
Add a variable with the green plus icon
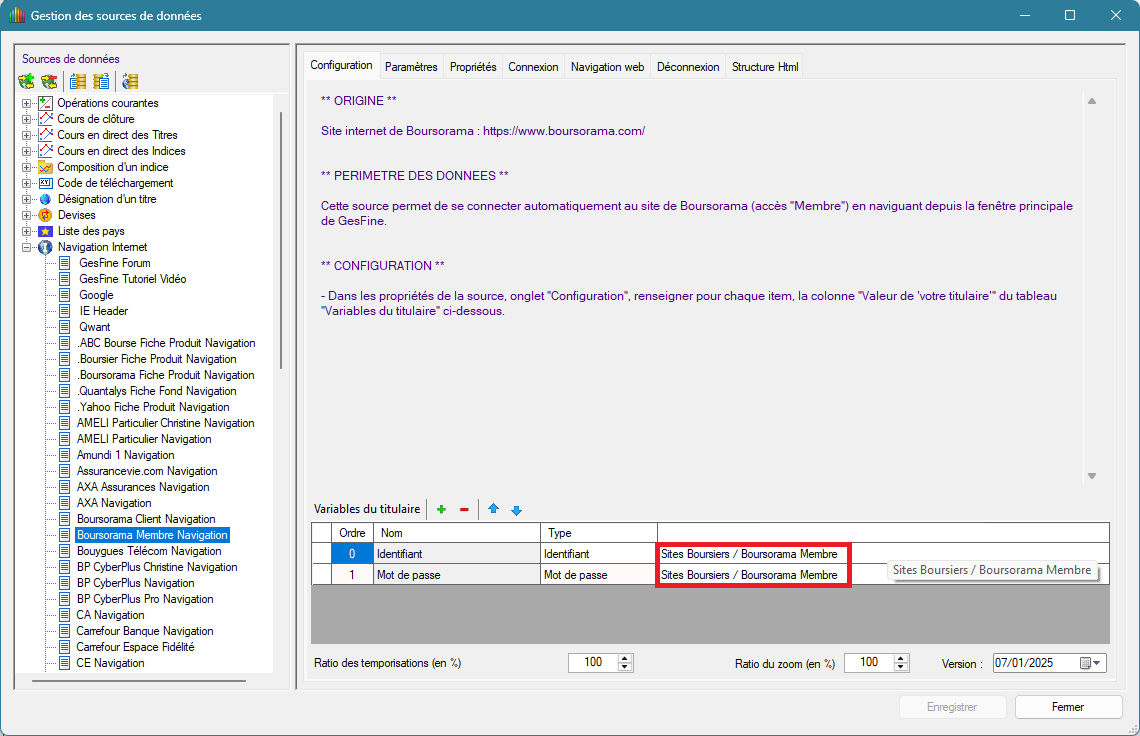coord(441,510)
